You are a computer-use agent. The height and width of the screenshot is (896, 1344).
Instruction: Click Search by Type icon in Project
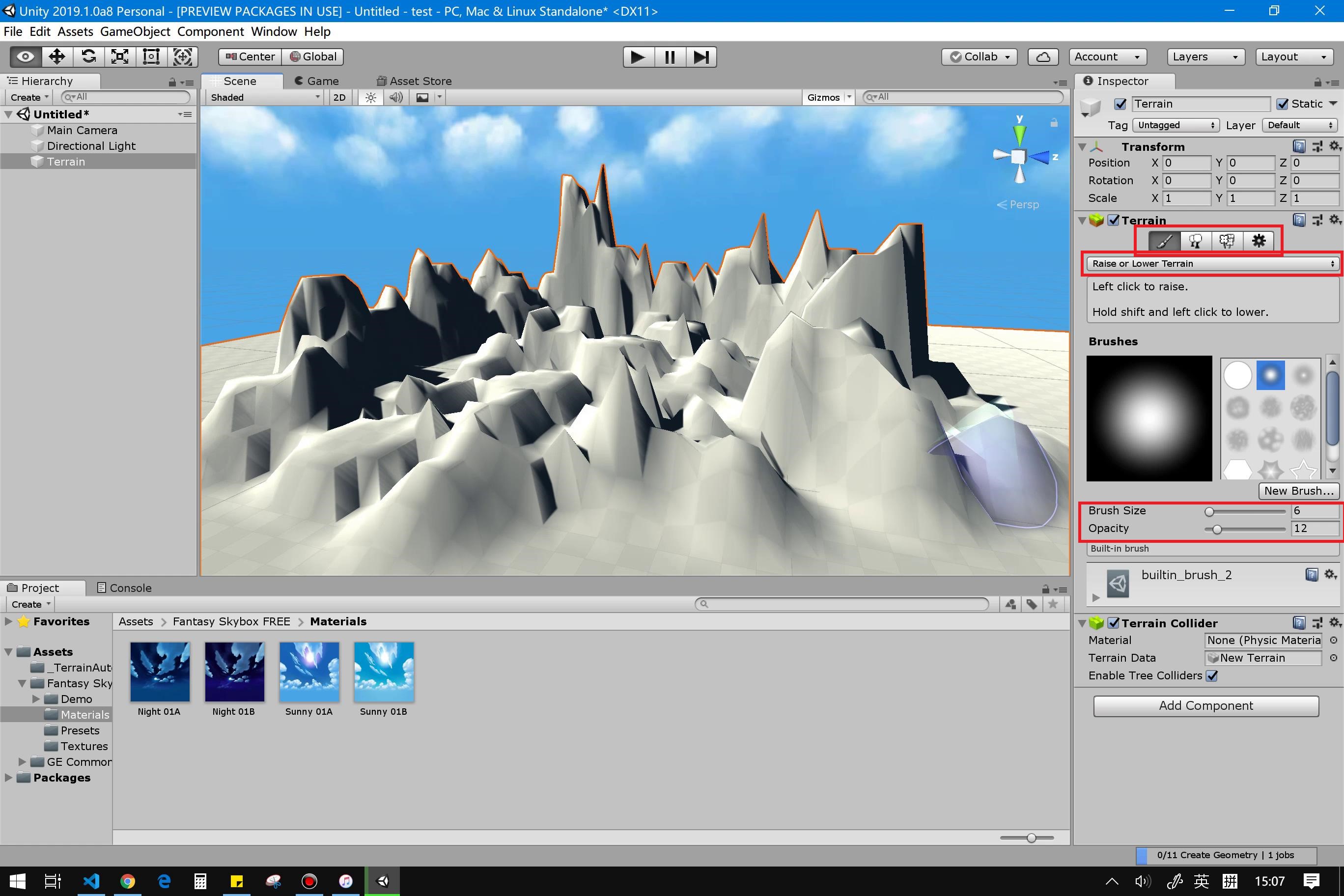pos(1010,604)
